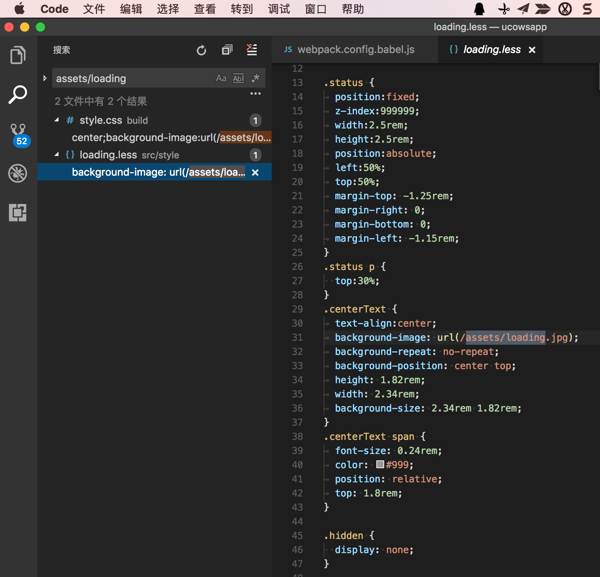Open the 调试 menu in menu bar
The image size is (600, 577).
[x=279, y=9]
